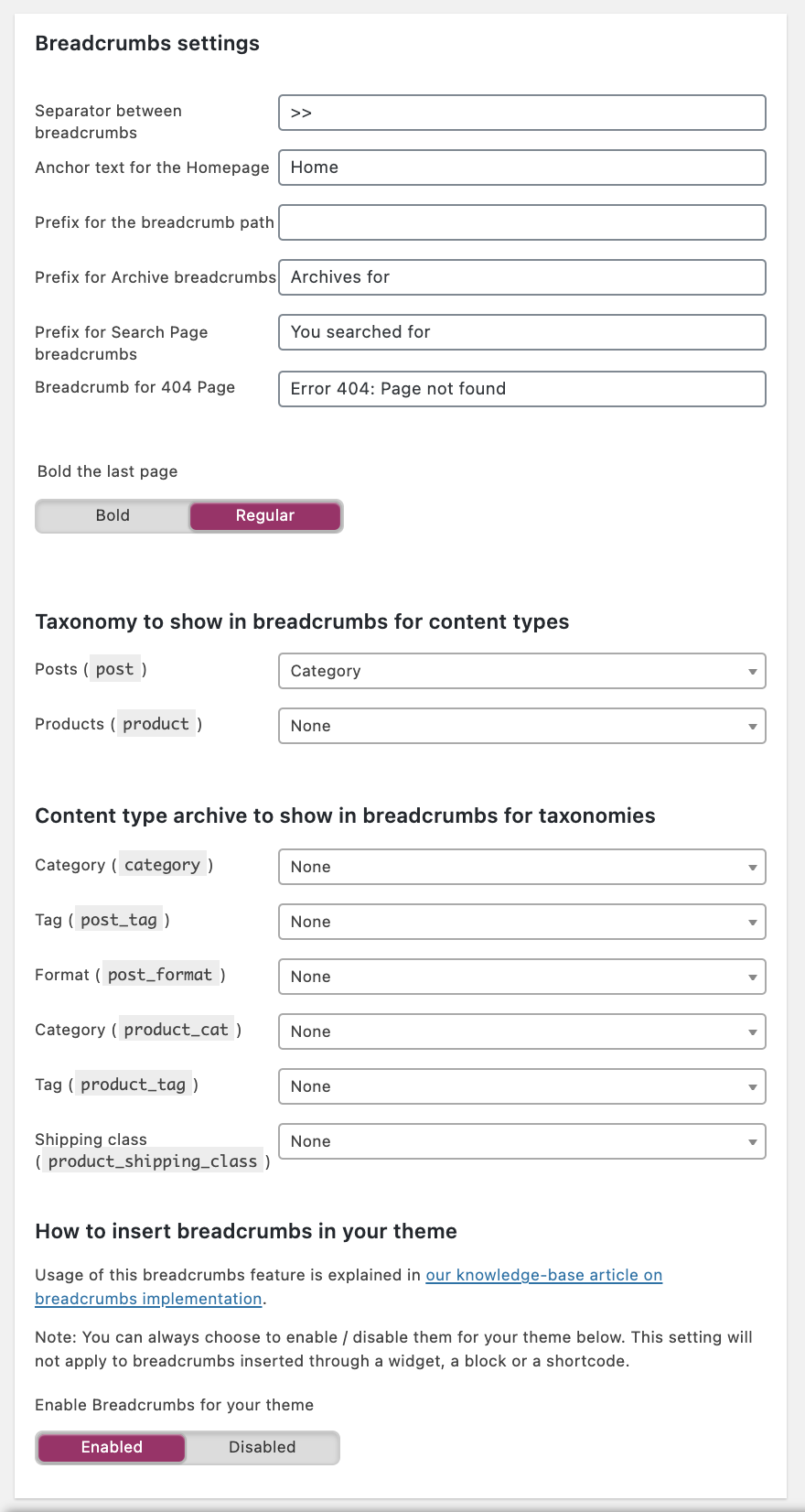Open the Products taxonomy dropdown
The width and height of the screenshot is (805, 1512).
coord(521,726)
